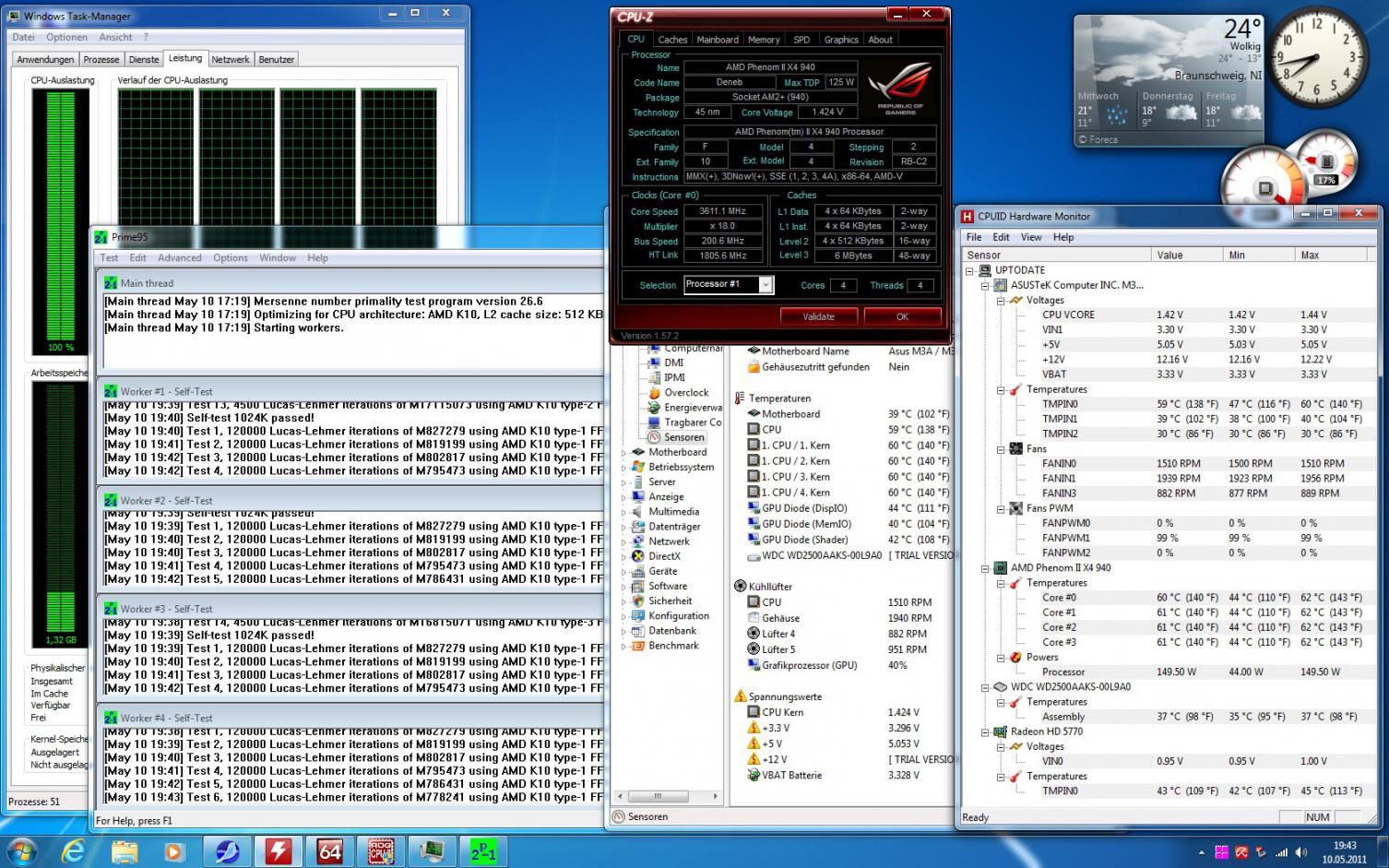Screen dimensions: 1389x868
Task: Open the Graphics tab in CPU-Z
Action: coord(841,40)
